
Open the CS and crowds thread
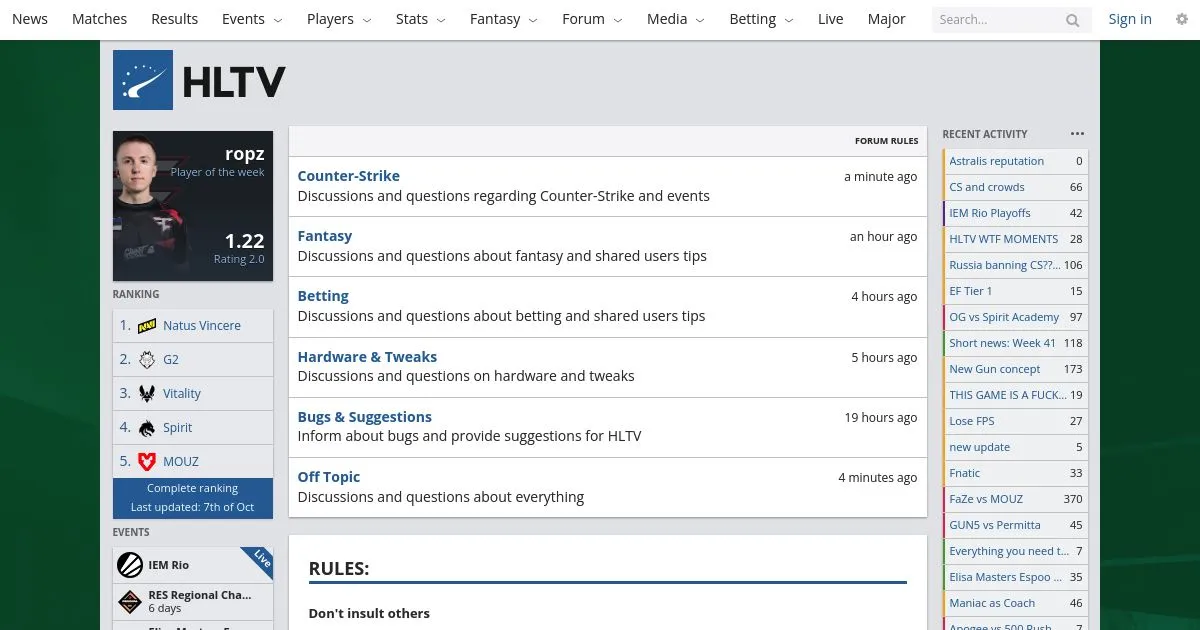click(1016, 187)
